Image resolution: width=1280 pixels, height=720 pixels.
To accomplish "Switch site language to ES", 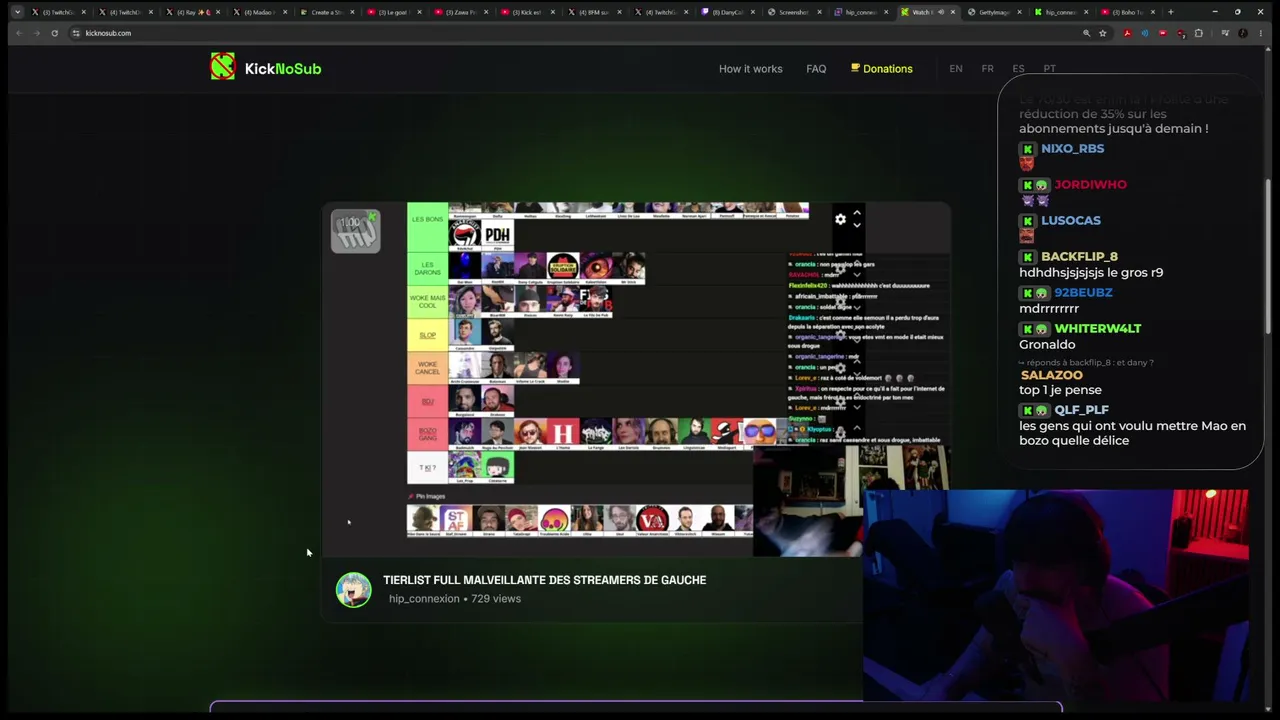I will click(1018, 69).
